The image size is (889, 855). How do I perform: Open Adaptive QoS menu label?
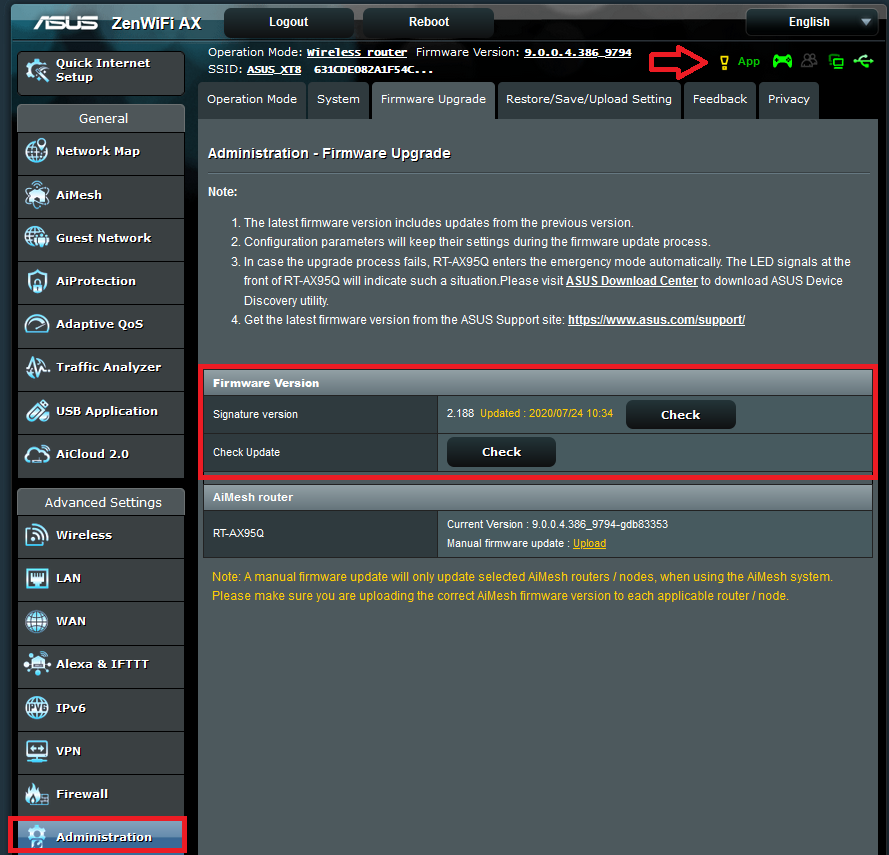(99, 324)
